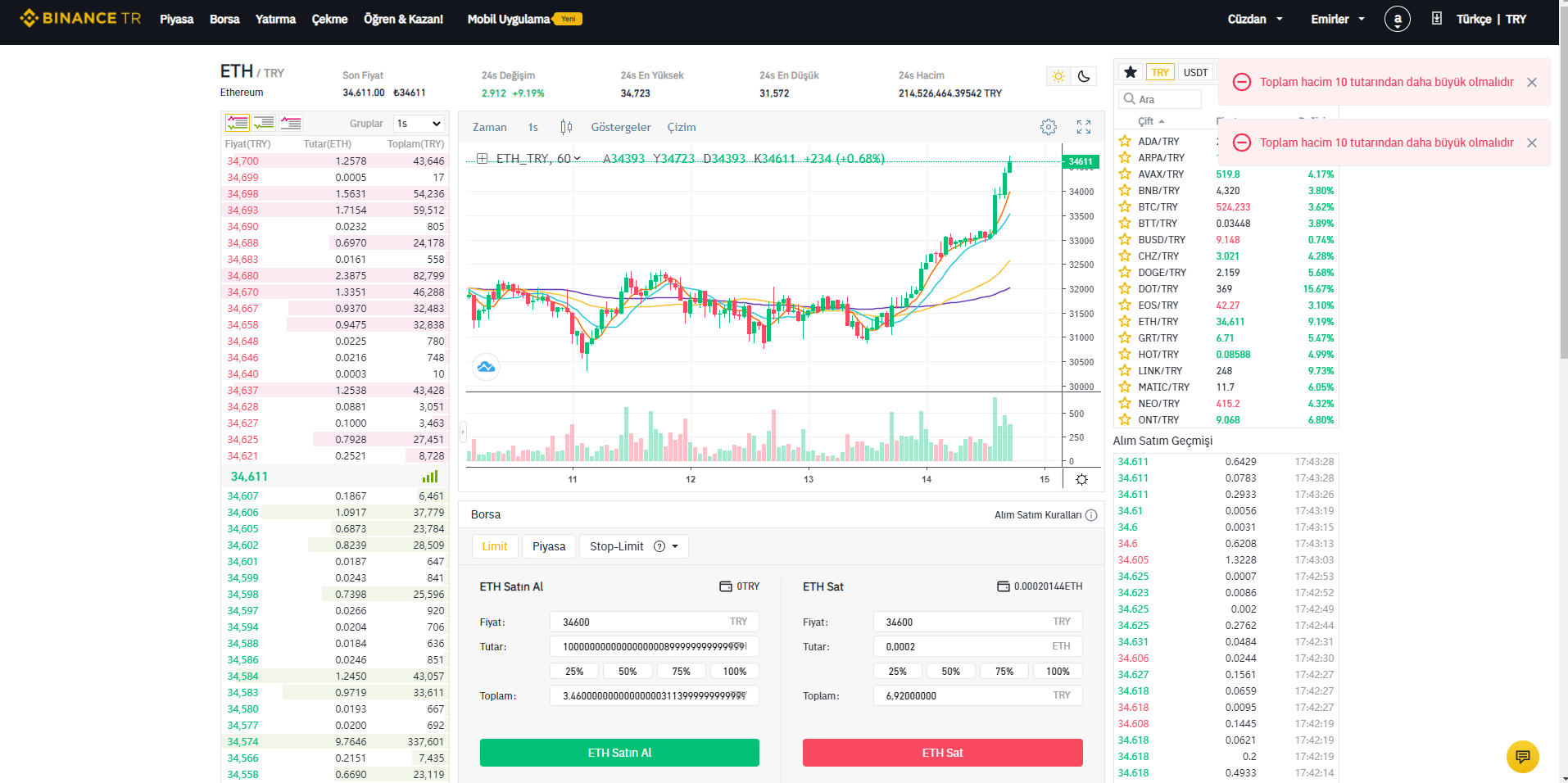The image size is (1568, 783).
Task: Favorite the BNB/TRY pair star
Action: pos(1125,190)
